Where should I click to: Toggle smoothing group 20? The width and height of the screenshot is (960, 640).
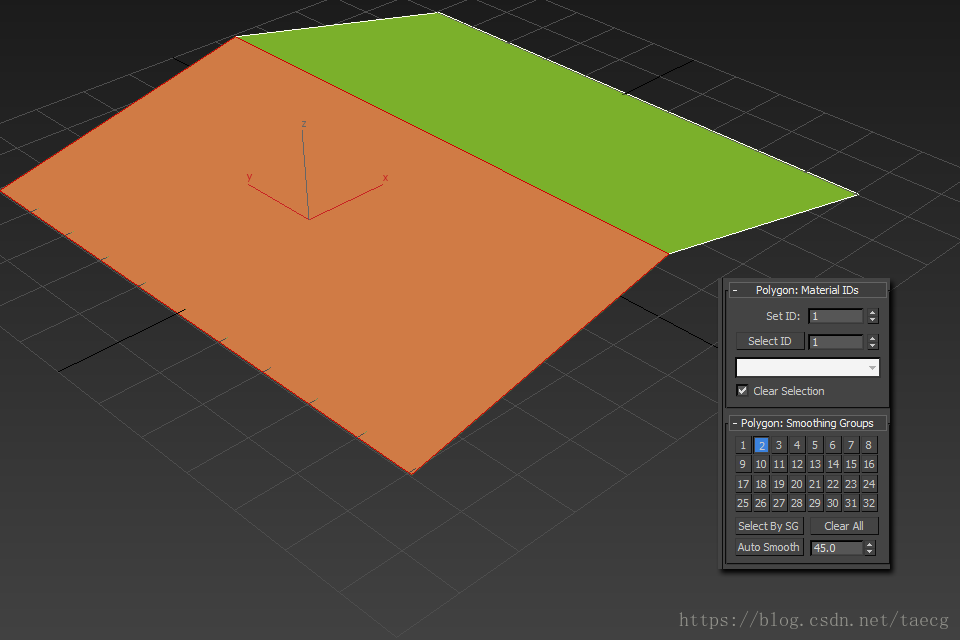point(797,484)
